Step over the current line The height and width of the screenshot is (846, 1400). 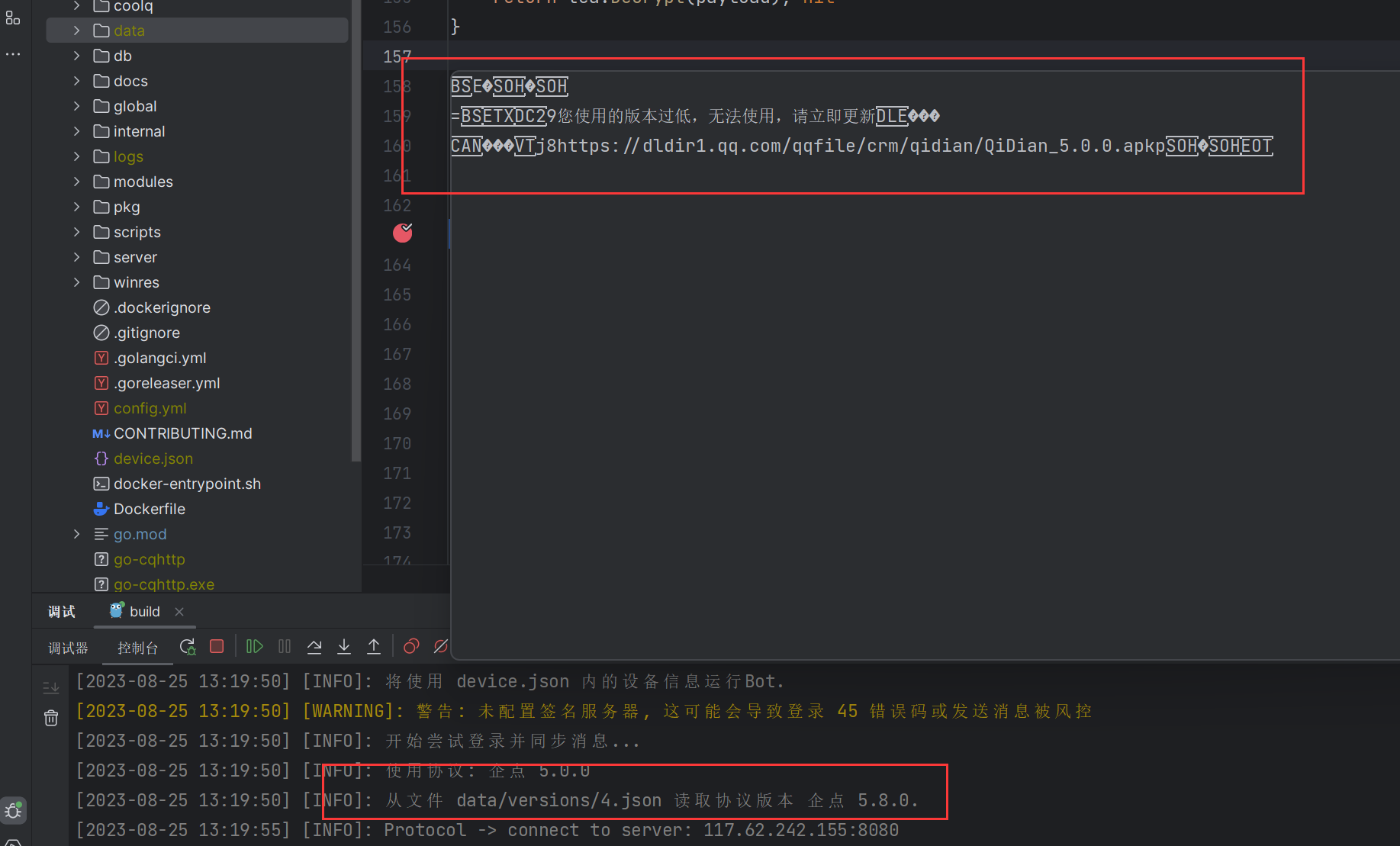coord(314,646)
